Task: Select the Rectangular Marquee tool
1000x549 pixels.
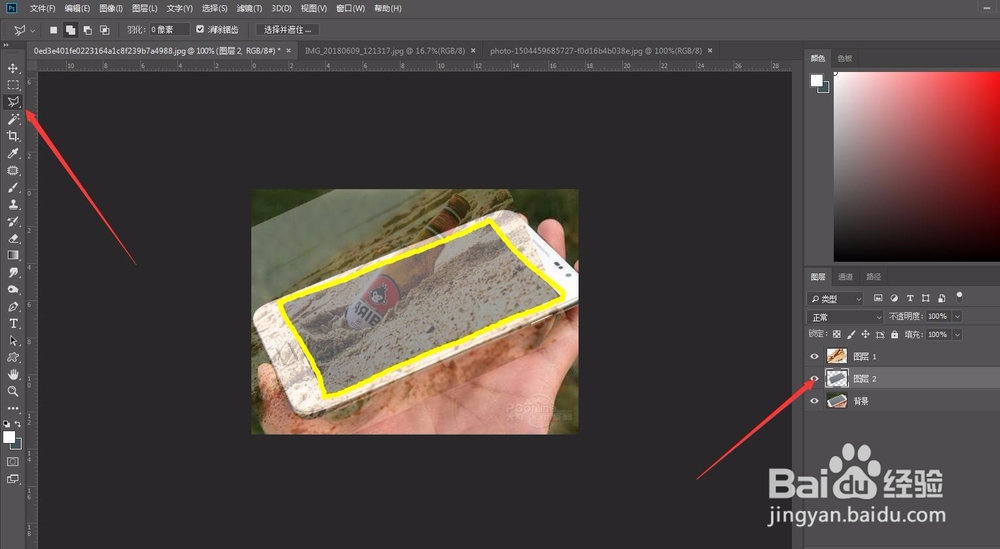Action: click(13, 85)
